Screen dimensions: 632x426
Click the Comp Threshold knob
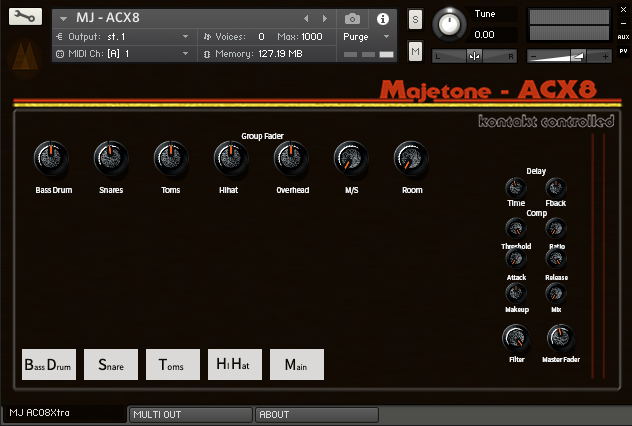(x=516, y=228)
